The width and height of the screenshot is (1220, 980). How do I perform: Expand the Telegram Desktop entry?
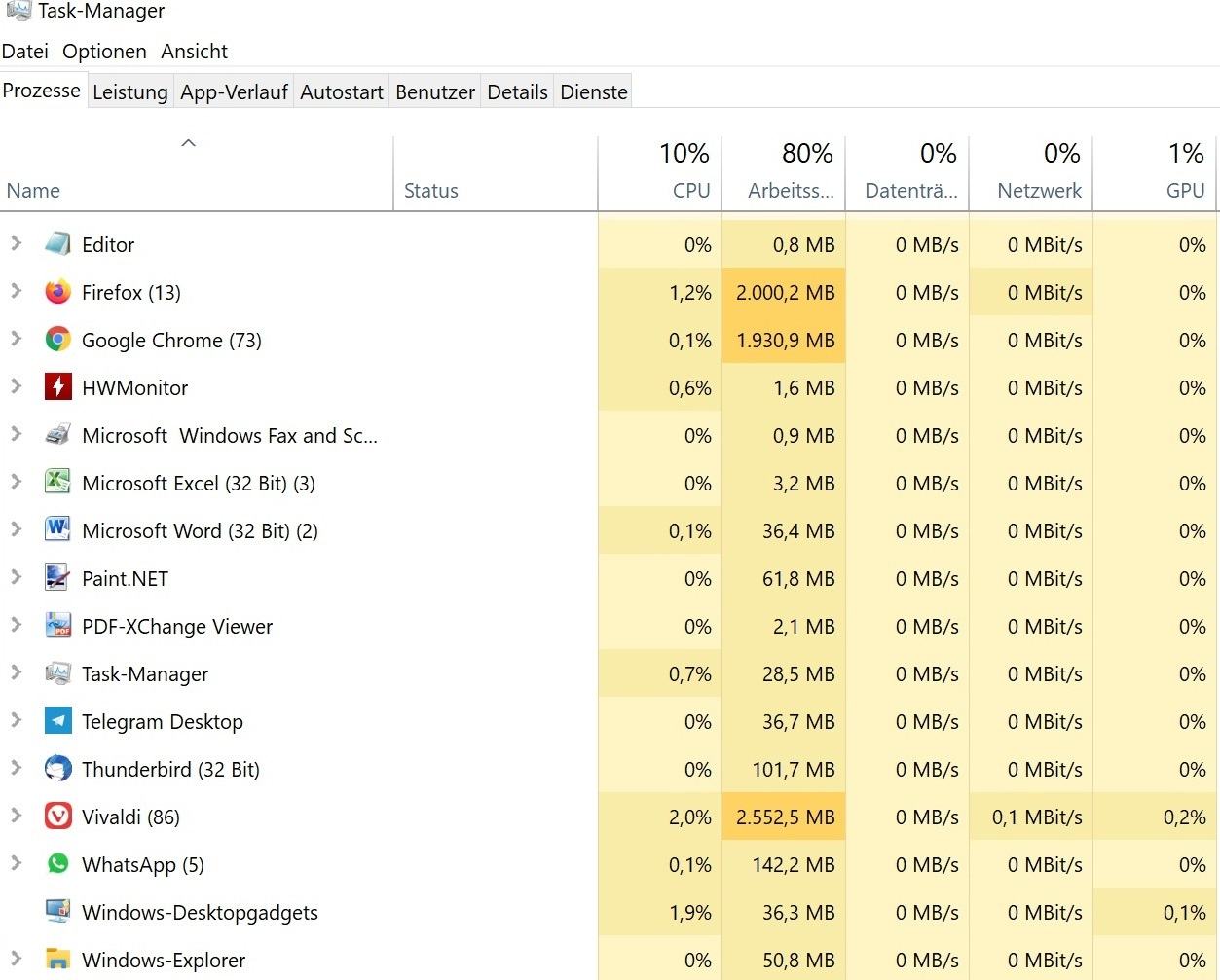16,720
